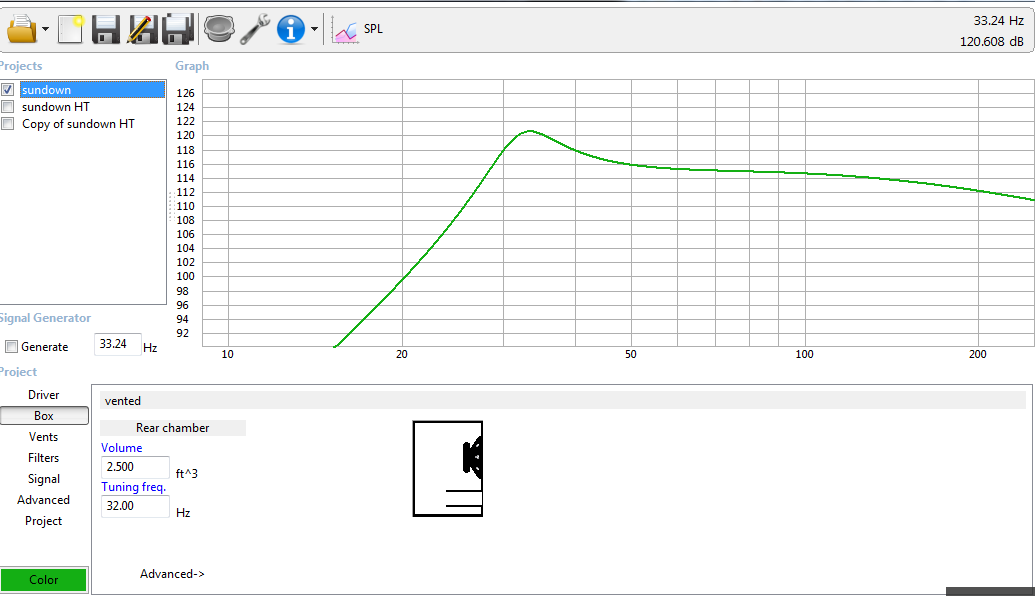1035x596 pixels.
Task: Click the ft^3 volume unit label
Action: click(x=187, y=473)
